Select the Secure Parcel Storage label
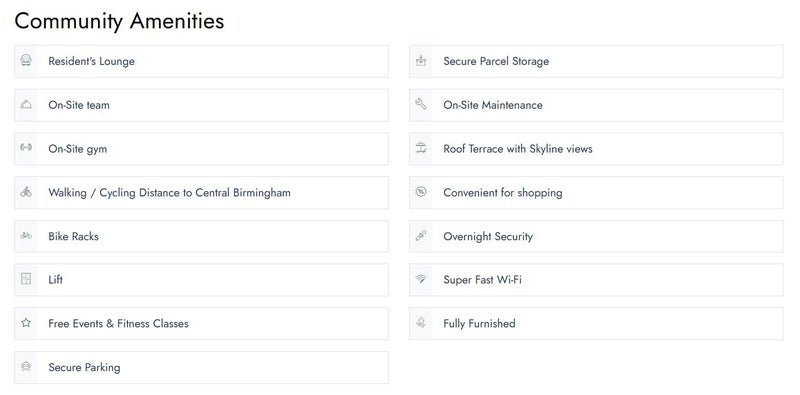 click(x=496, y=61)
